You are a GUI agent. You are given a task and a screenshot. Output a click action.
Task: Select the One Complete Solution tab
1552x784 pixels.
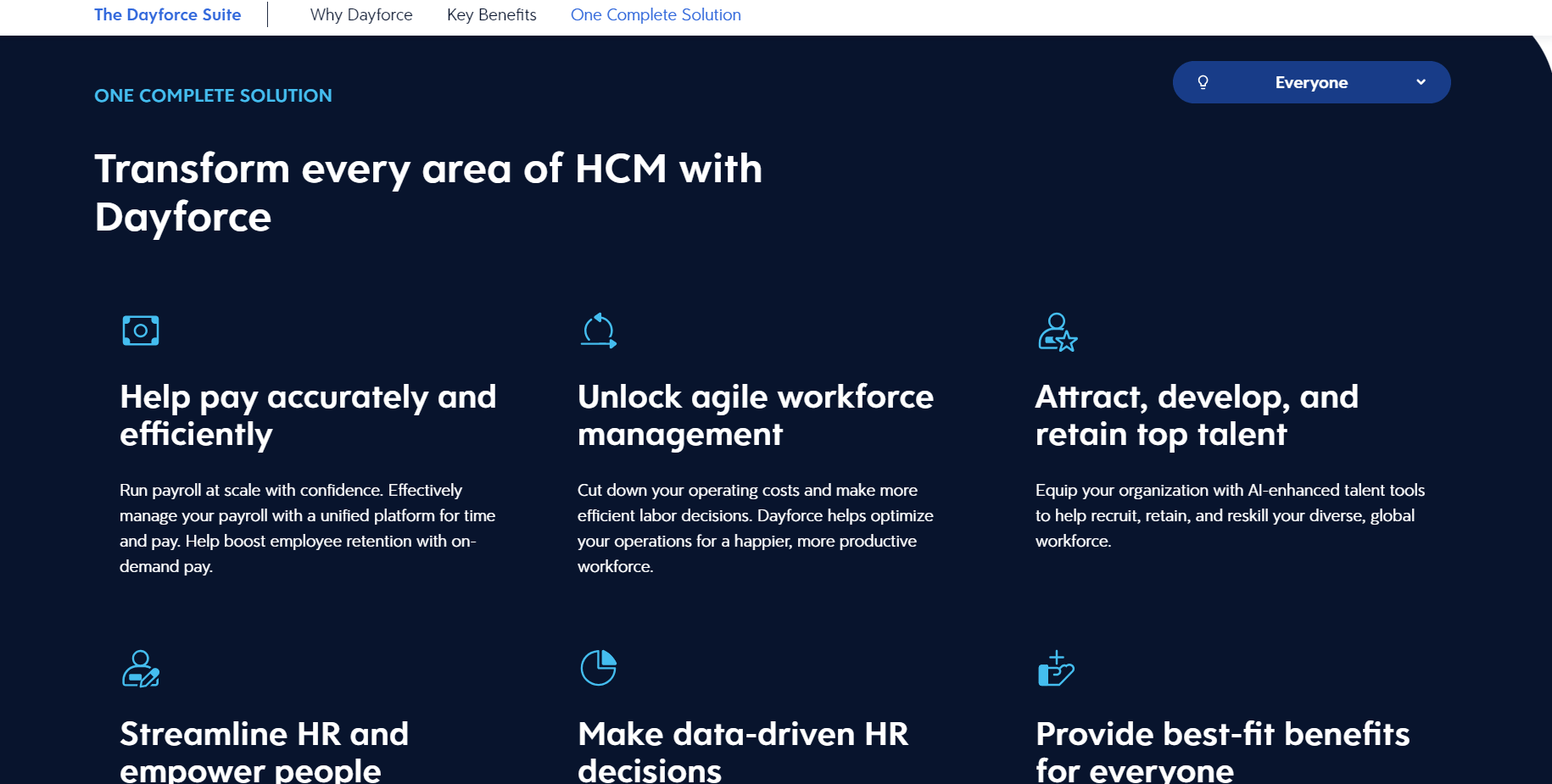(656, 14)
